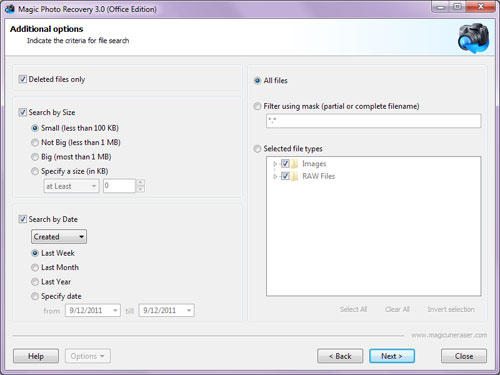500x375 pixels.
Task: Click the app icon in title bar
Action: (10, 9)
